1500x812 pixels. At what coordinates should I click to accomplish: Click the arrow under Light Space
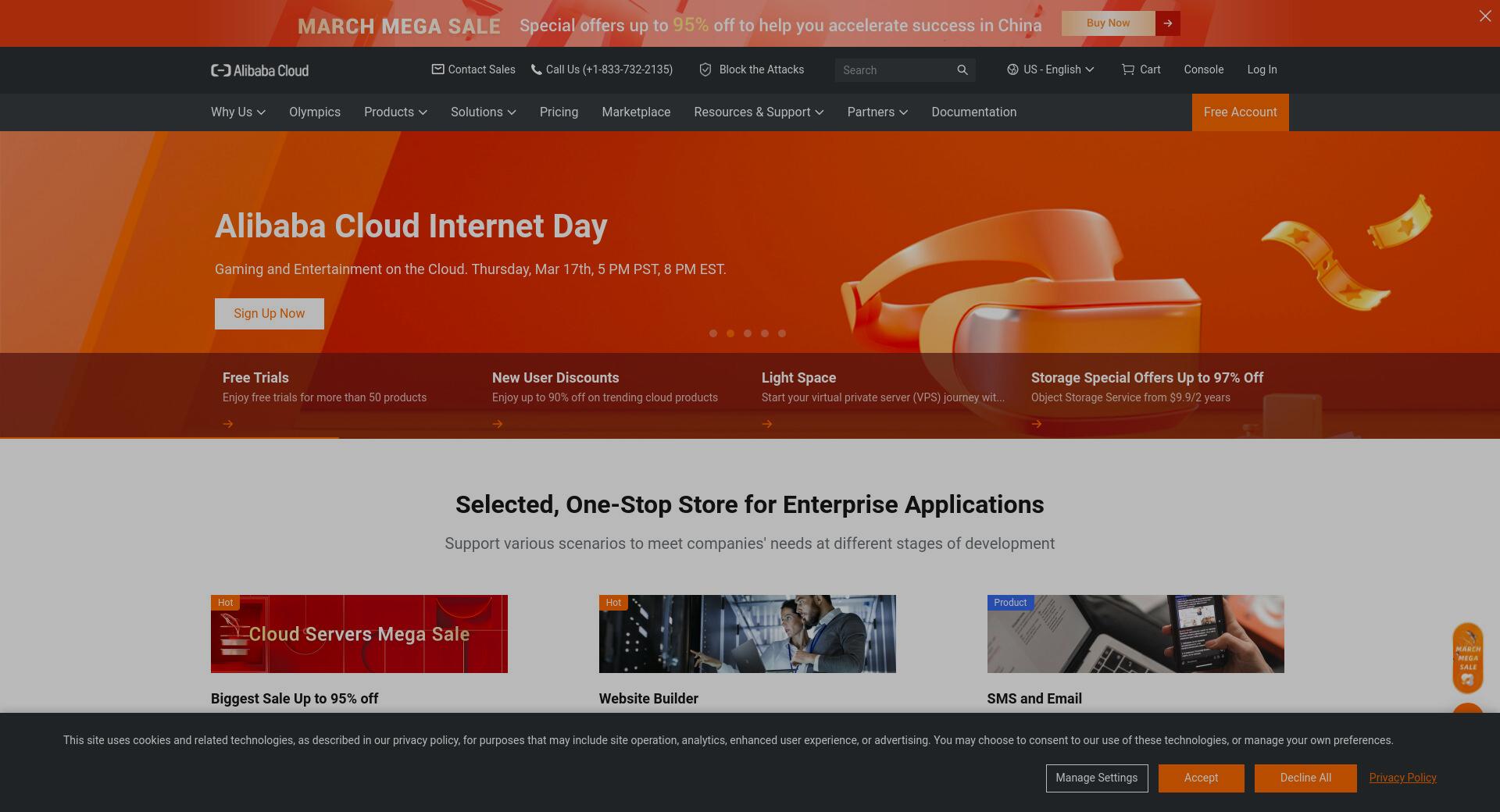point(767,424)
